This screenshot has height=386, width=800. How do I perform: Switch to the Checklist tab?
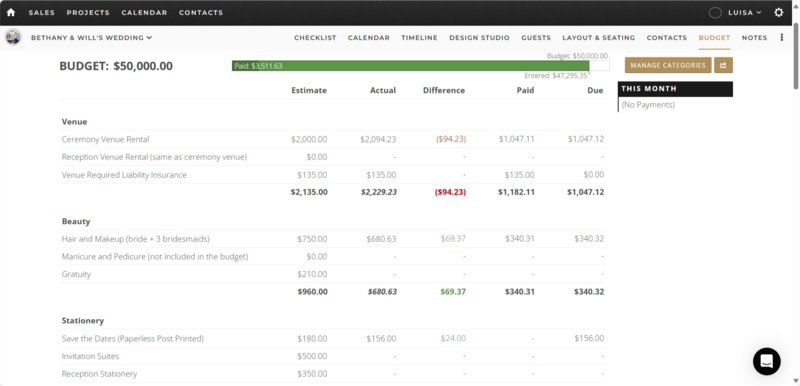pyautogui.click(x=315, y=38)
